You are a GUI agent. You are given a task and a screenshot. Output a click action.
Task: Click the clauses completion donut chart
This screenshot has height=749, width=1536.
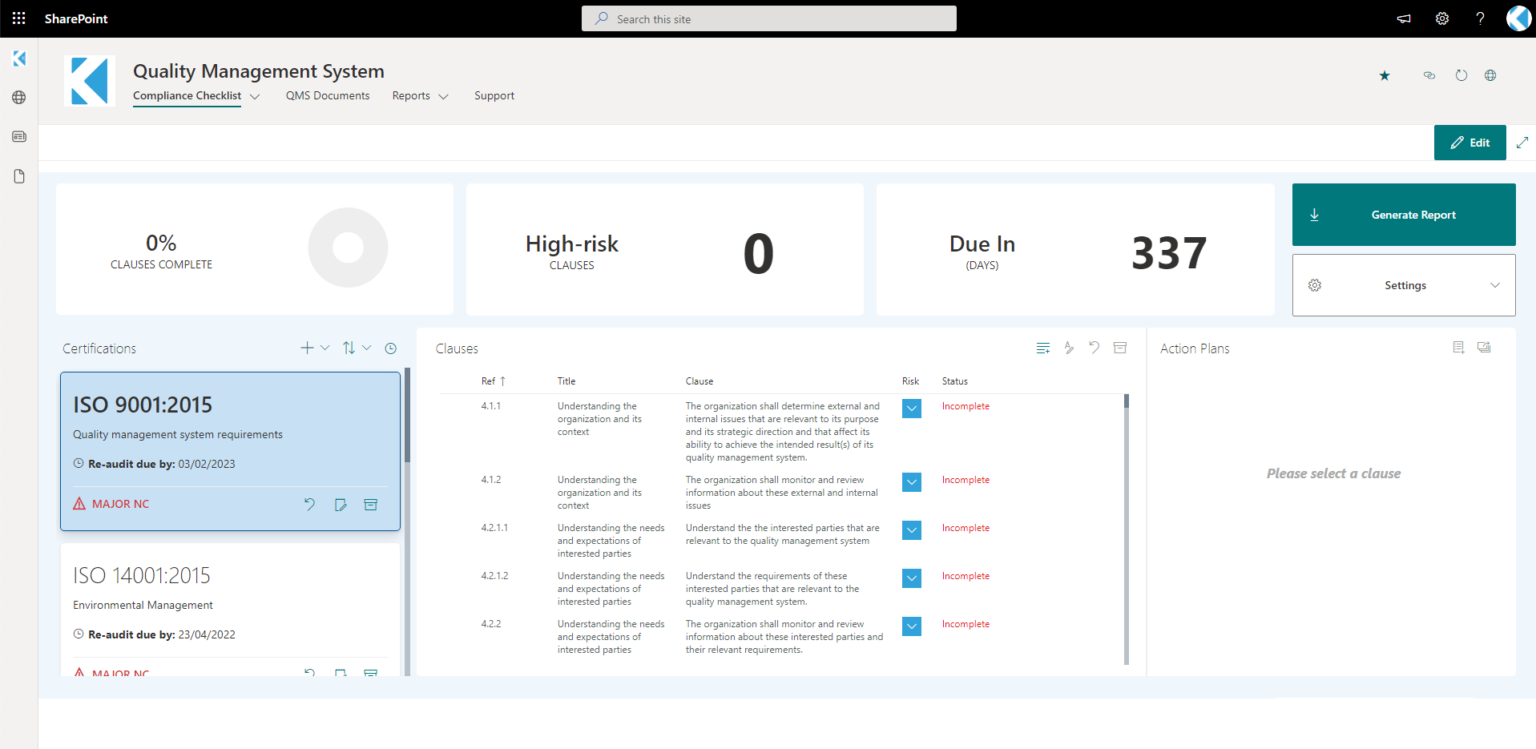coord(348,247)
